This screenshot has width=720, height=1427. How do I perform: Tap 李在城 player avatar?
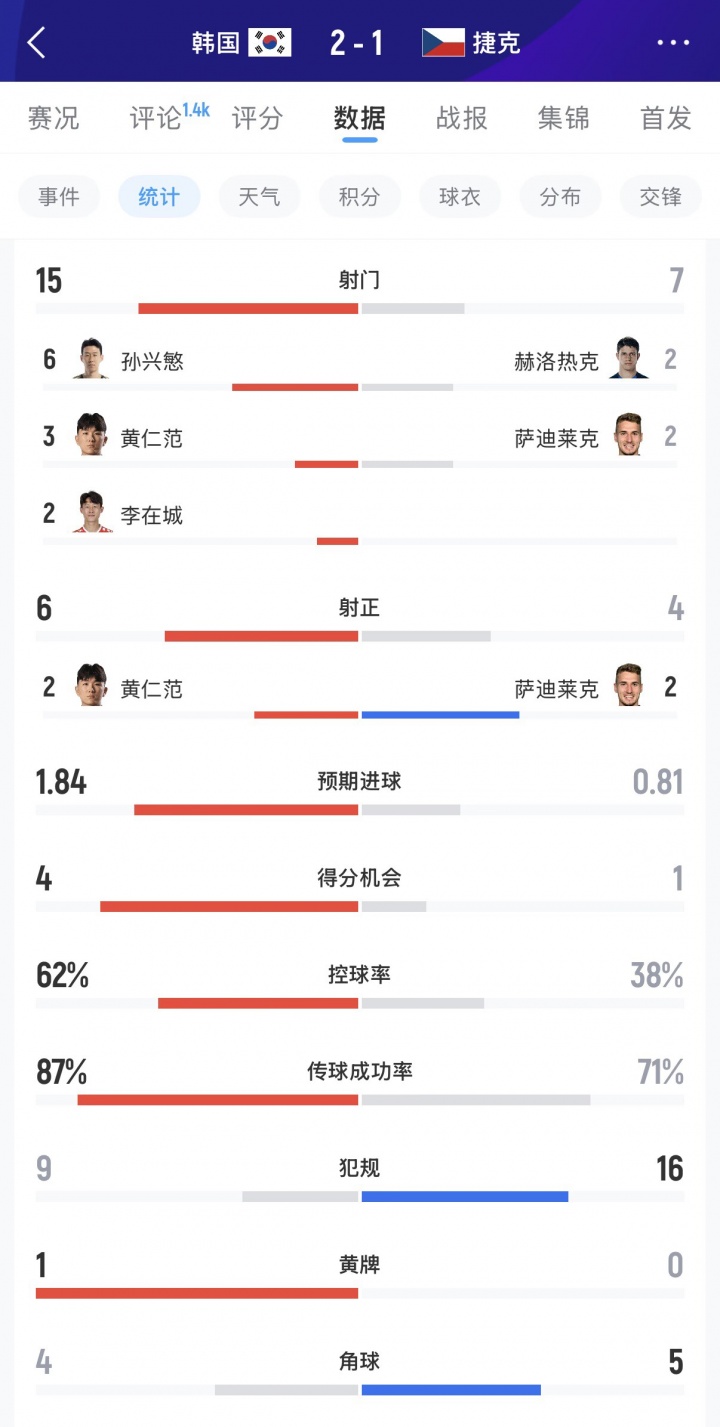91,512
